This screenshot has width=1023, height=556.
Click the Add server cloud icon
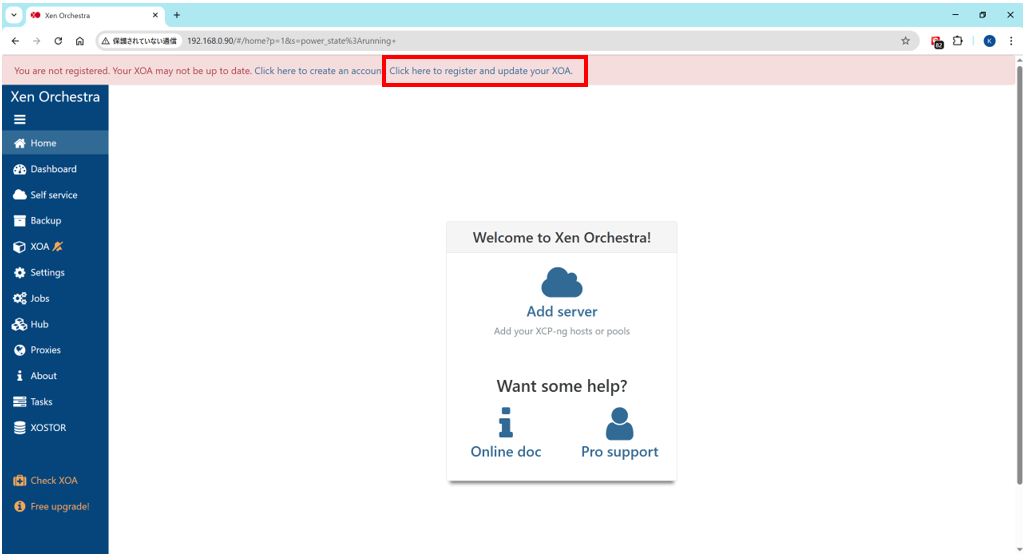(x=561, y=282)
